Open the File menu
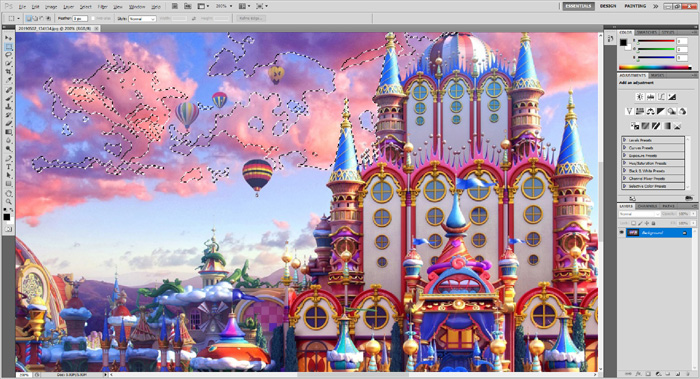Screen dimensions: 700x379 [22, 7]
